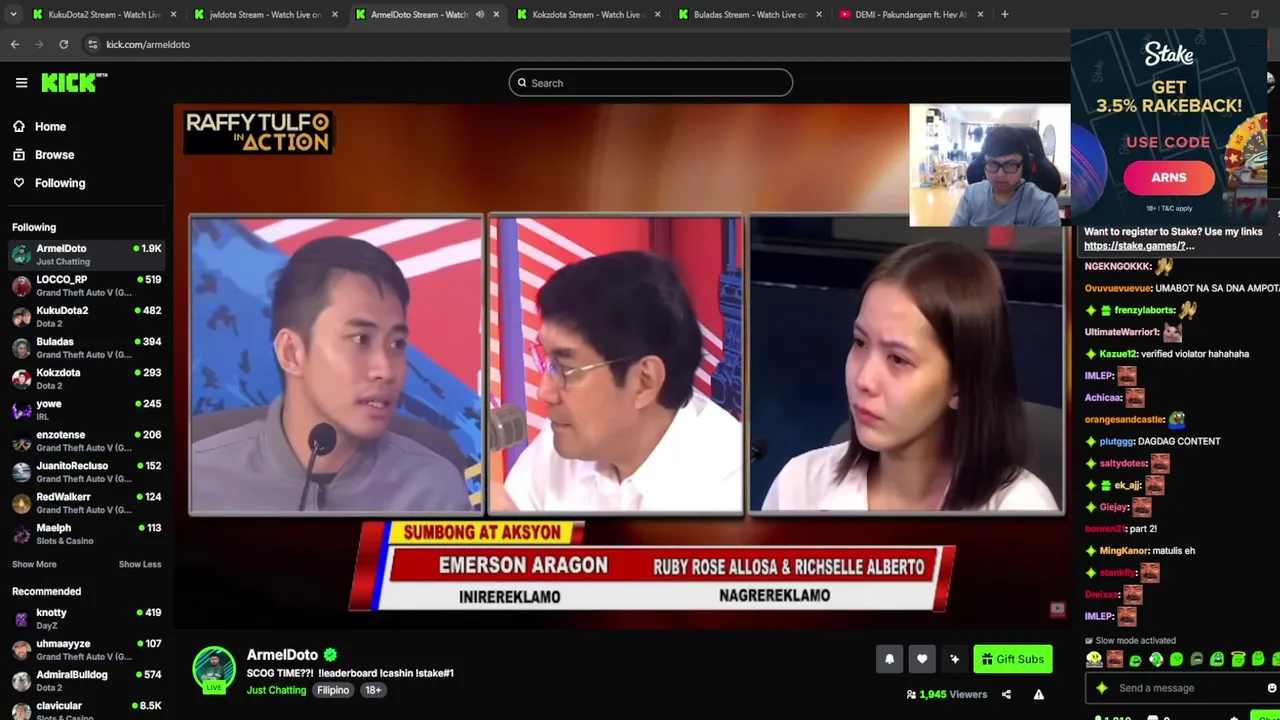The height and width of the screenshot is (720, 1280).
Task: Open the emoji picker in chat input
Action: coord(1271,688)
